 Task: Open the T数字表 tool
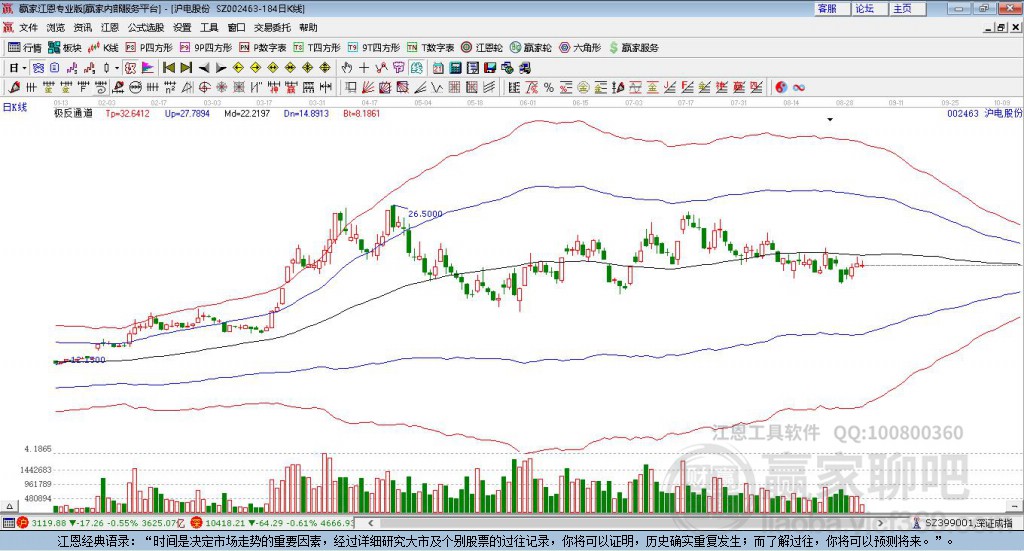[430, 48]
